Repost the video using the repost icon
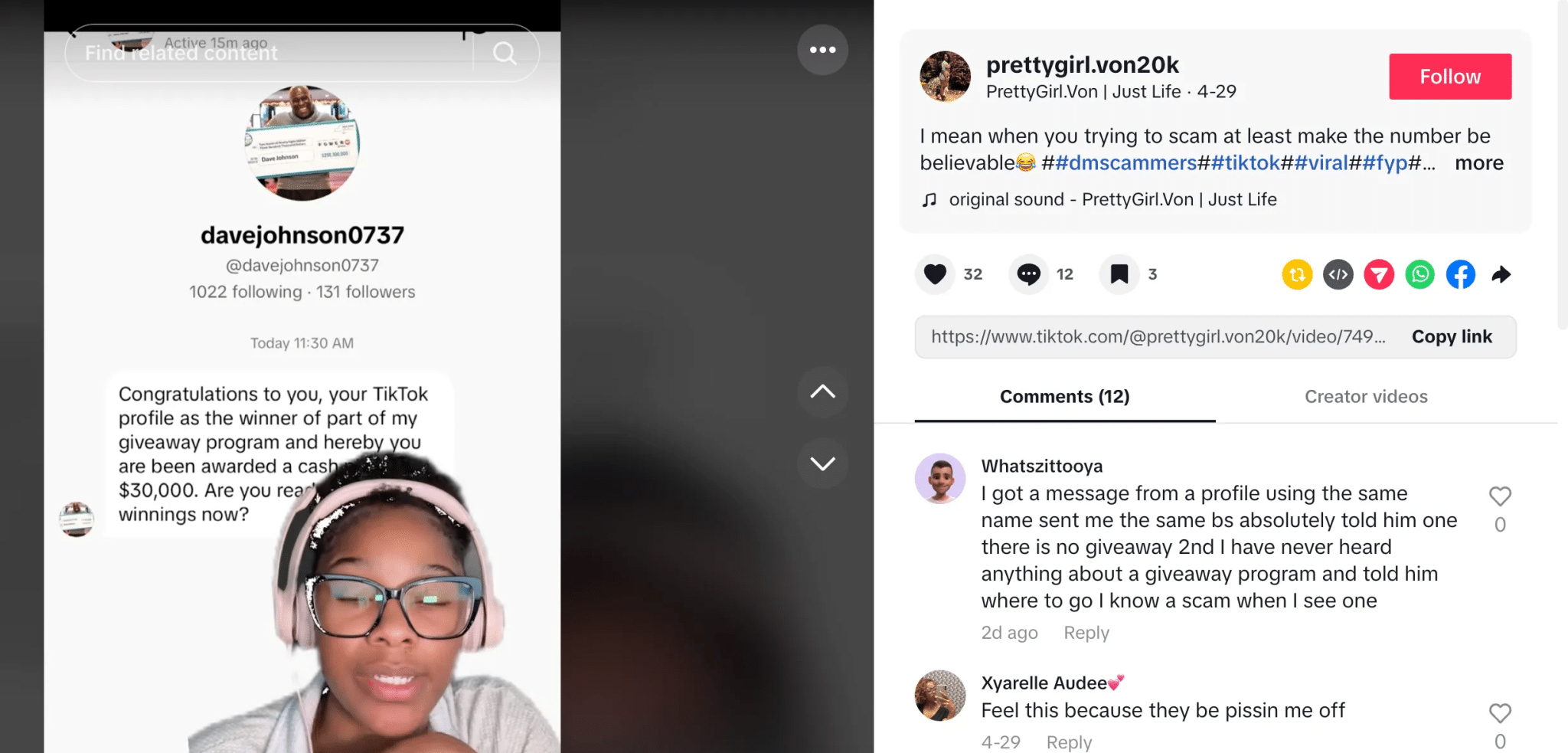 (1296, 274)
